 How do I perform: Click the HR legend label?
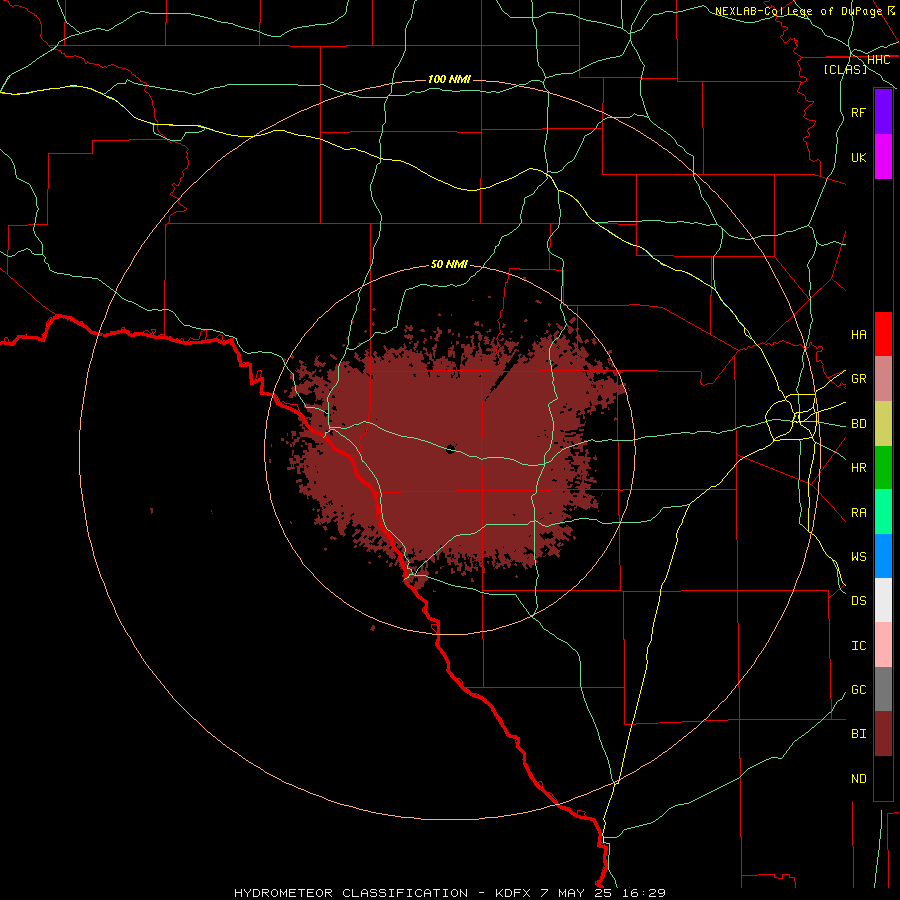tap(858, 468)
